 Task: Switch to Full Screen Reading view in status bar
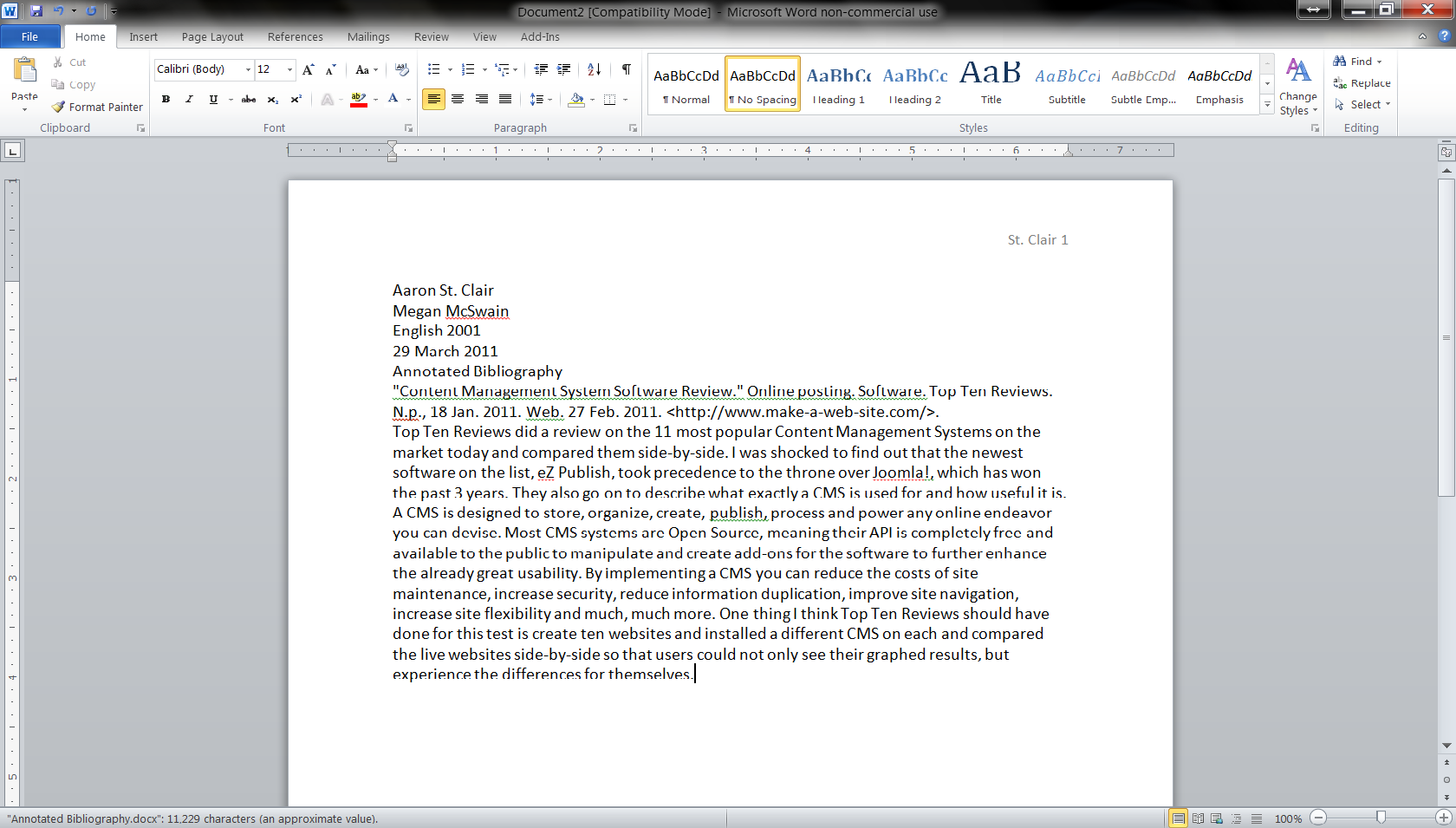point(1198,818)
